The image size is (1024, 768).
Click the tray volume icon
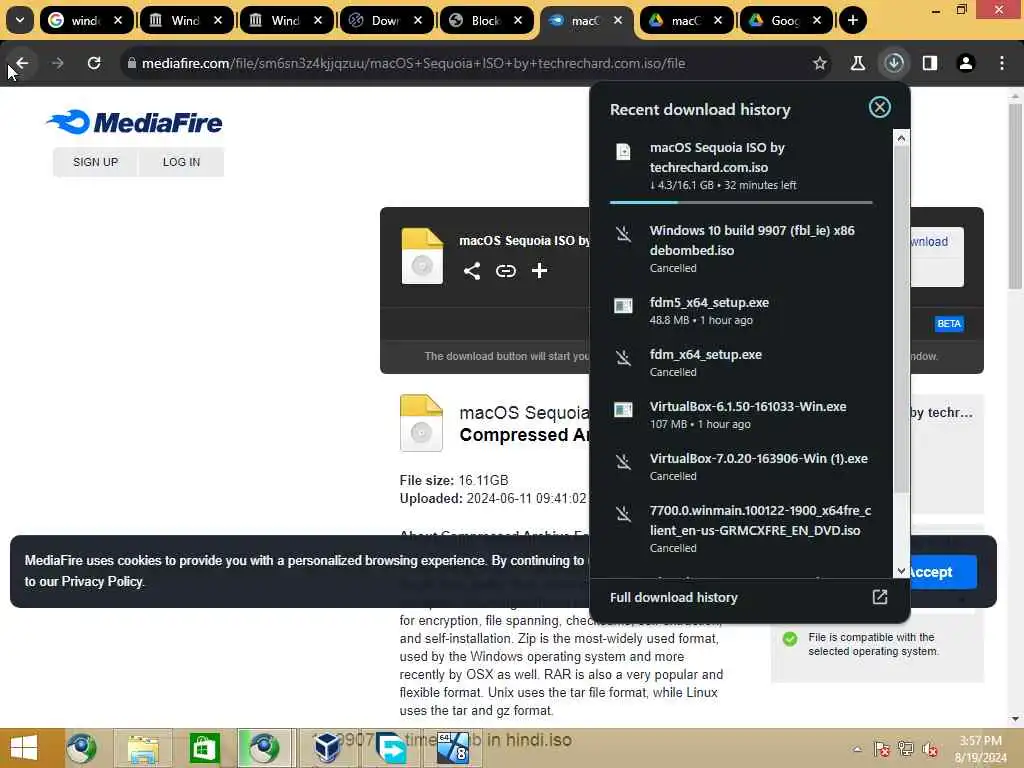click(x=929, y=749)
